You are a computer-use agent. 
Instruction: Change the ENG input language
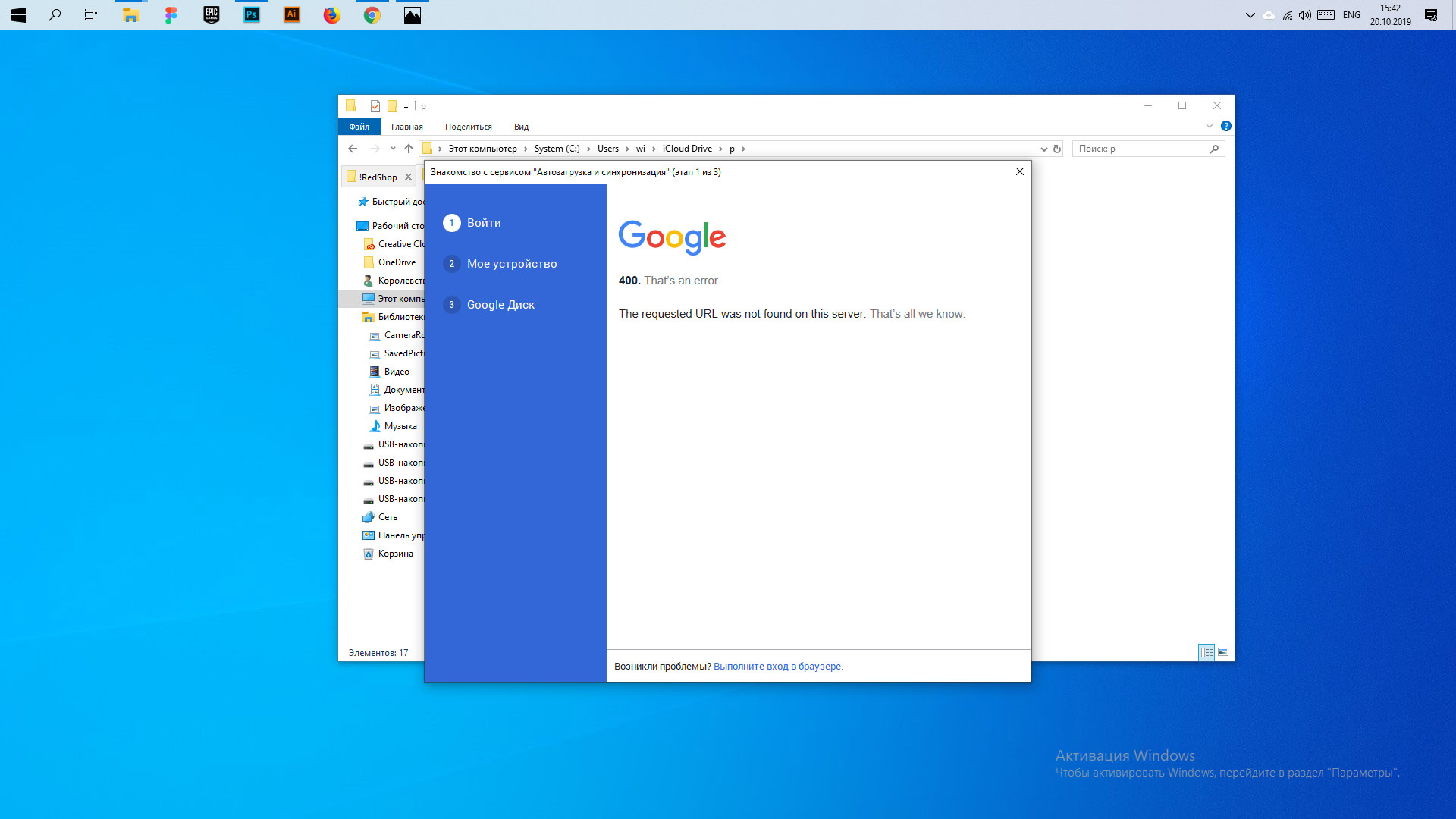(x=1351, y=15)
